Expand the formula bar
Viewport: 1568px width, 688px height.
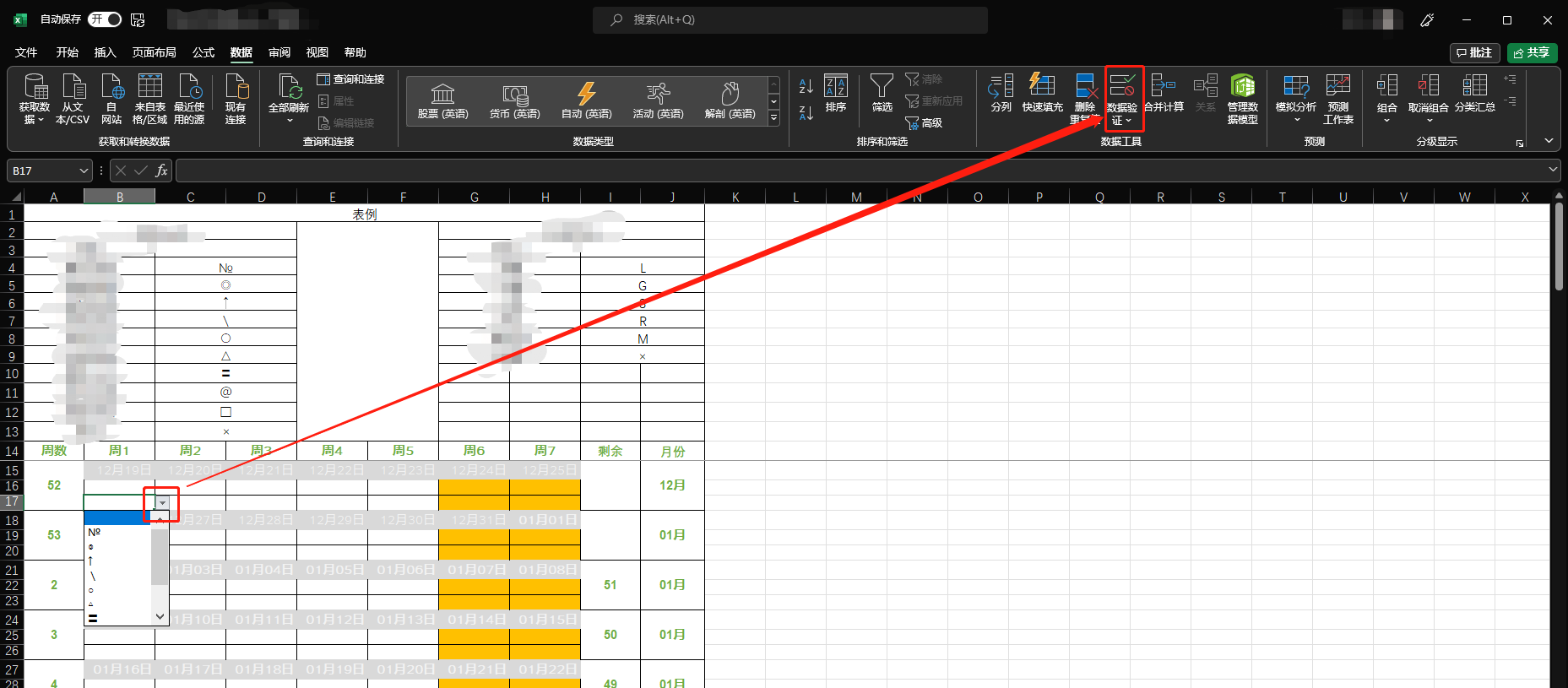[x=1553, y=170]
